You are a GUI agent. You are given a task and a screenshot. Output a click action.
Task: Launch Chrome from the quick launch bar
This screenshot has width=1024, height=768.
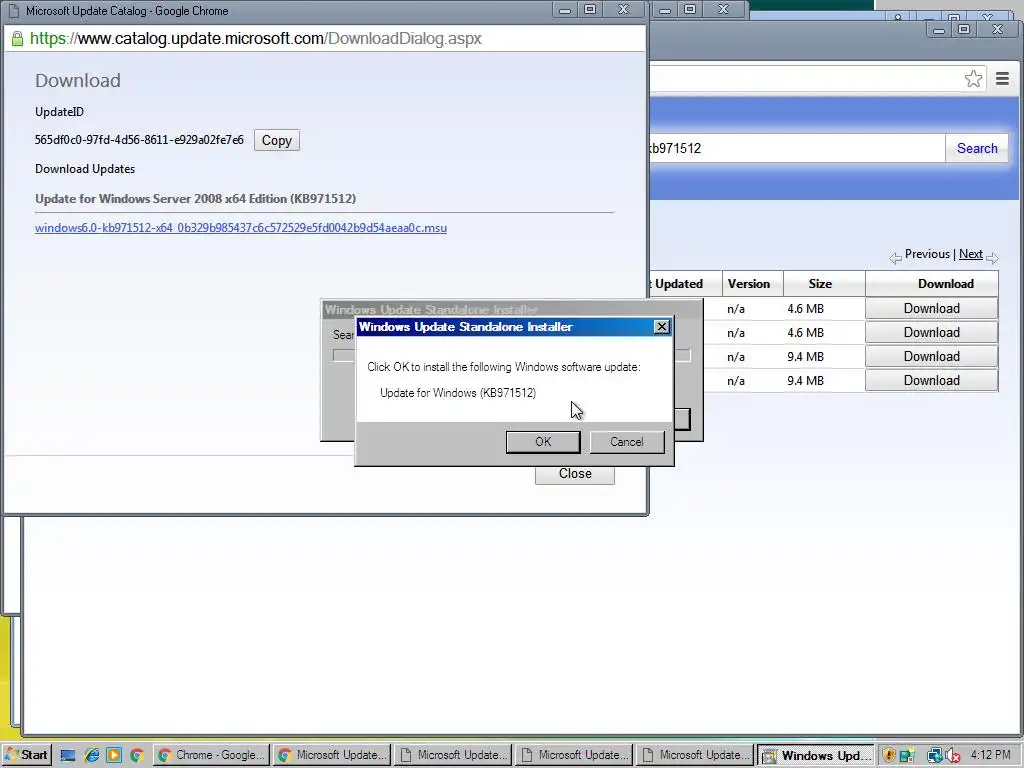pos(136,756)
